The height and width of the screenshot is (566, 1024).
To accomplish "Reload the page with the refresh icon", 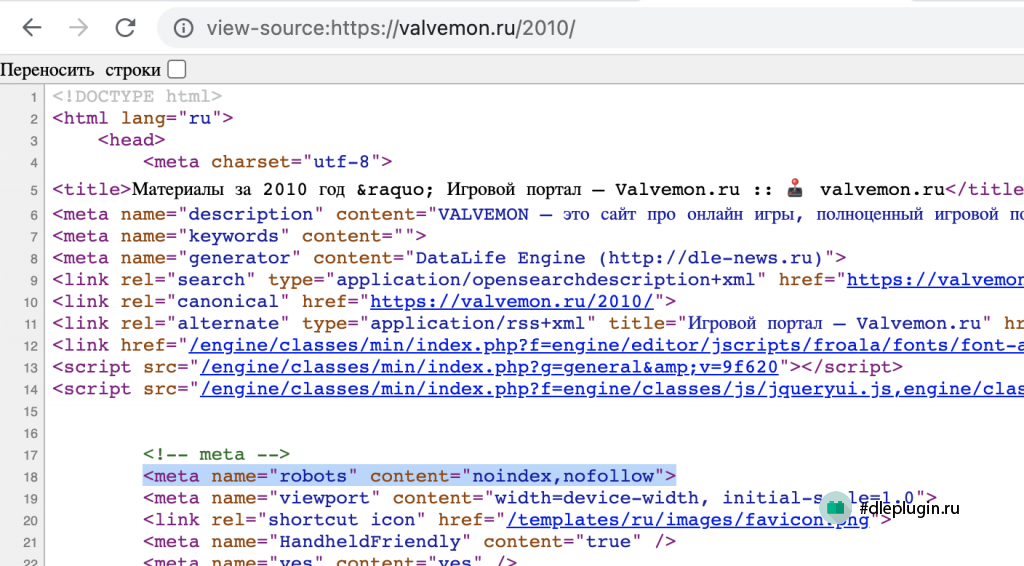I will tap(125, 27).
